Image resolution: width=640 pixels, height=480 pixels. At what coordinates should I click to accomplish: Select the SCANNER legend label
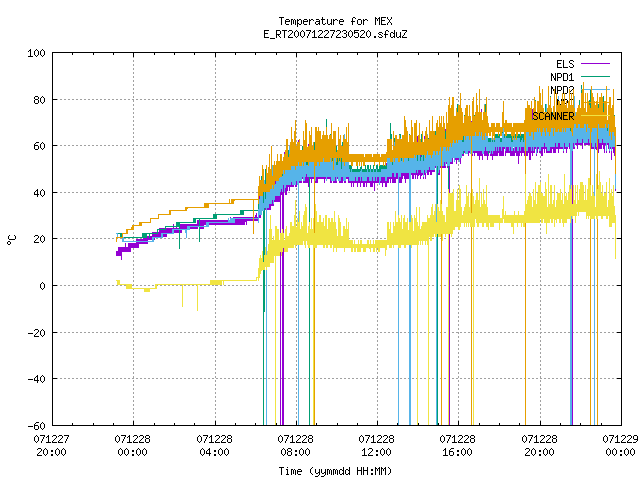pos(553,116)
